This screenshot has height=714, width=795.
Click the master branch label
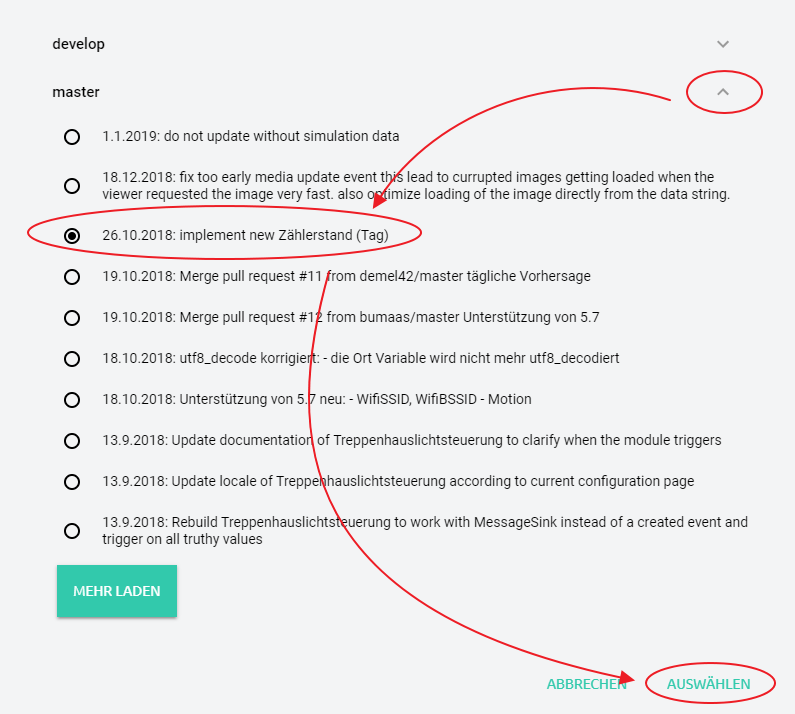click(76, 92)
